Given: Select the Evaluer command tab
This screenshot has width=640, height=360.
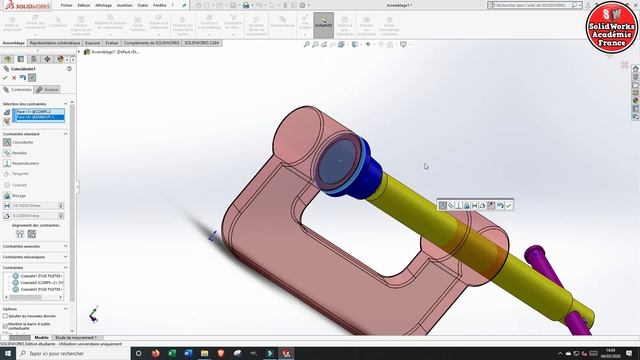Looking at the screenshot, I should 111,43.
